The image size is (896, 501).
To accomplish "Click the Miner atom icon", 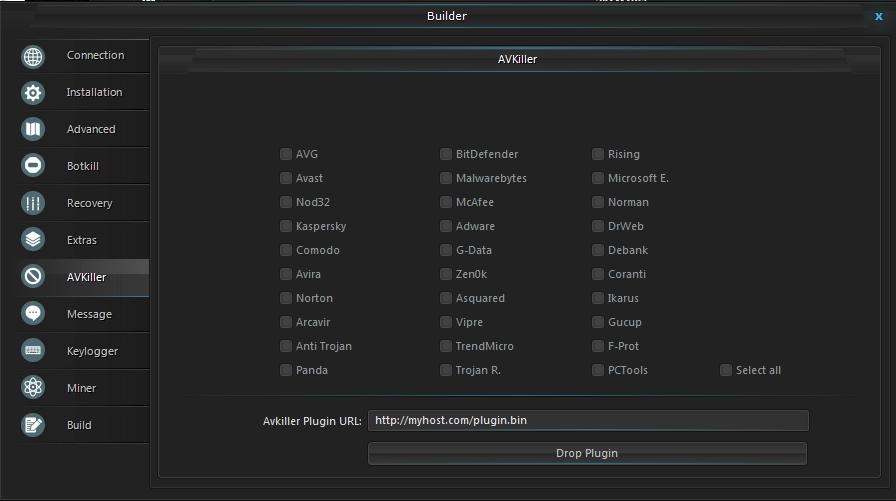I will tap(33, 387).
